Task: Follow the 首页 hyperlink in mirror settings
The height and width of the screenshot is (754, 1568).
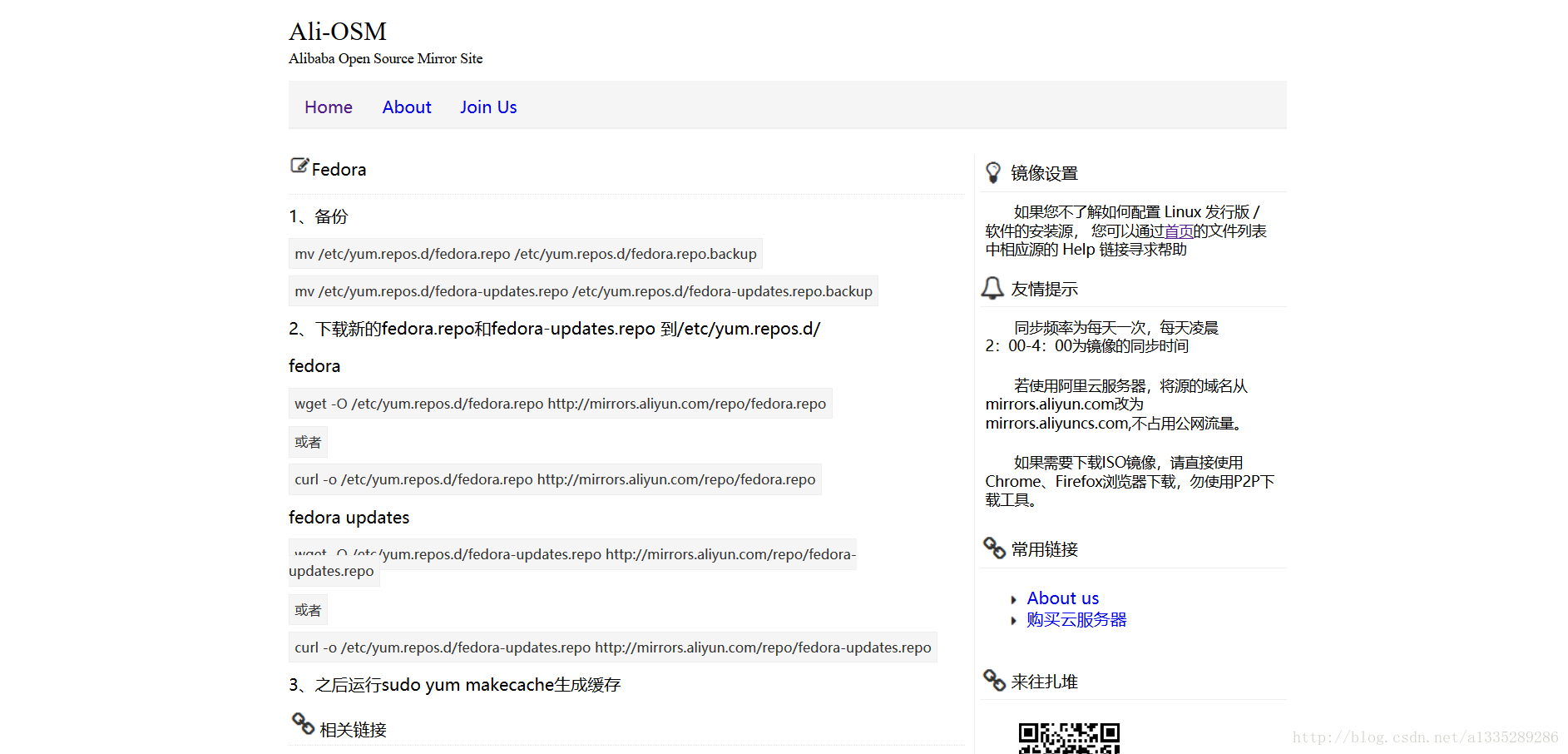Action: (x=1178, y=231)
